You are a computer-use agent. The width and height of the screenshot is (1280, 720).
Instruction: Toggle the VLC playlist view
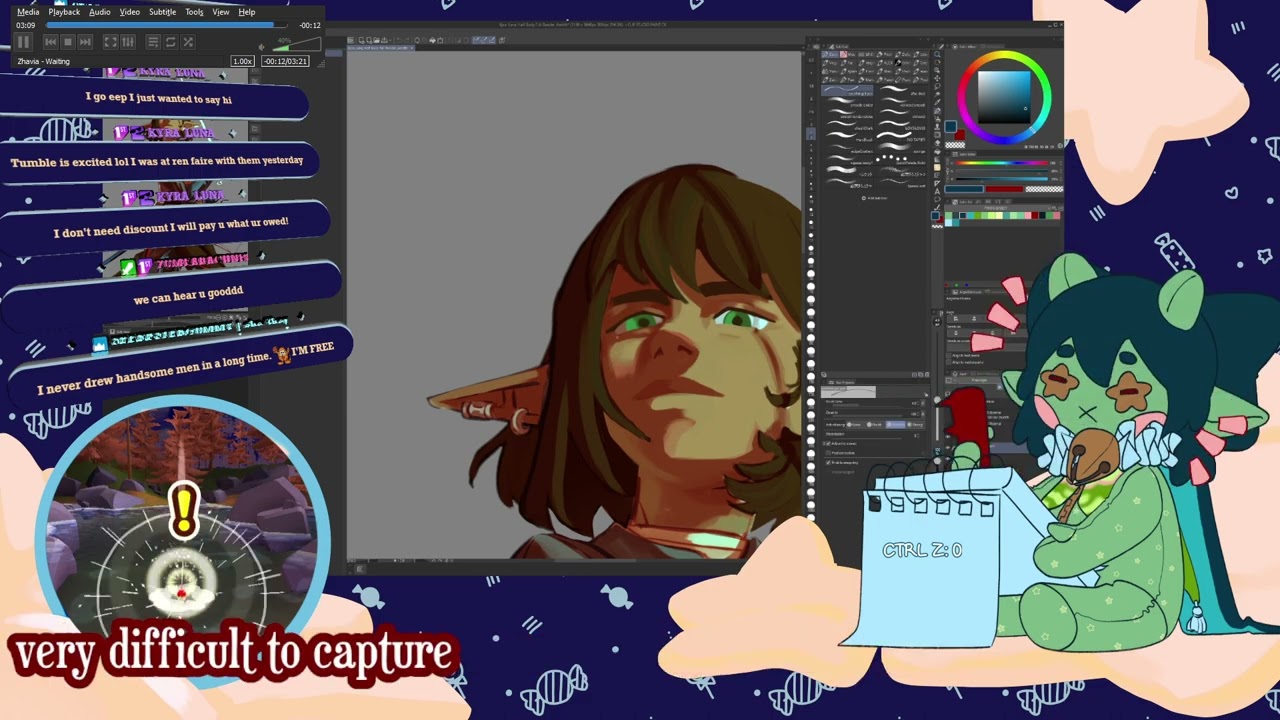[153, 42]
